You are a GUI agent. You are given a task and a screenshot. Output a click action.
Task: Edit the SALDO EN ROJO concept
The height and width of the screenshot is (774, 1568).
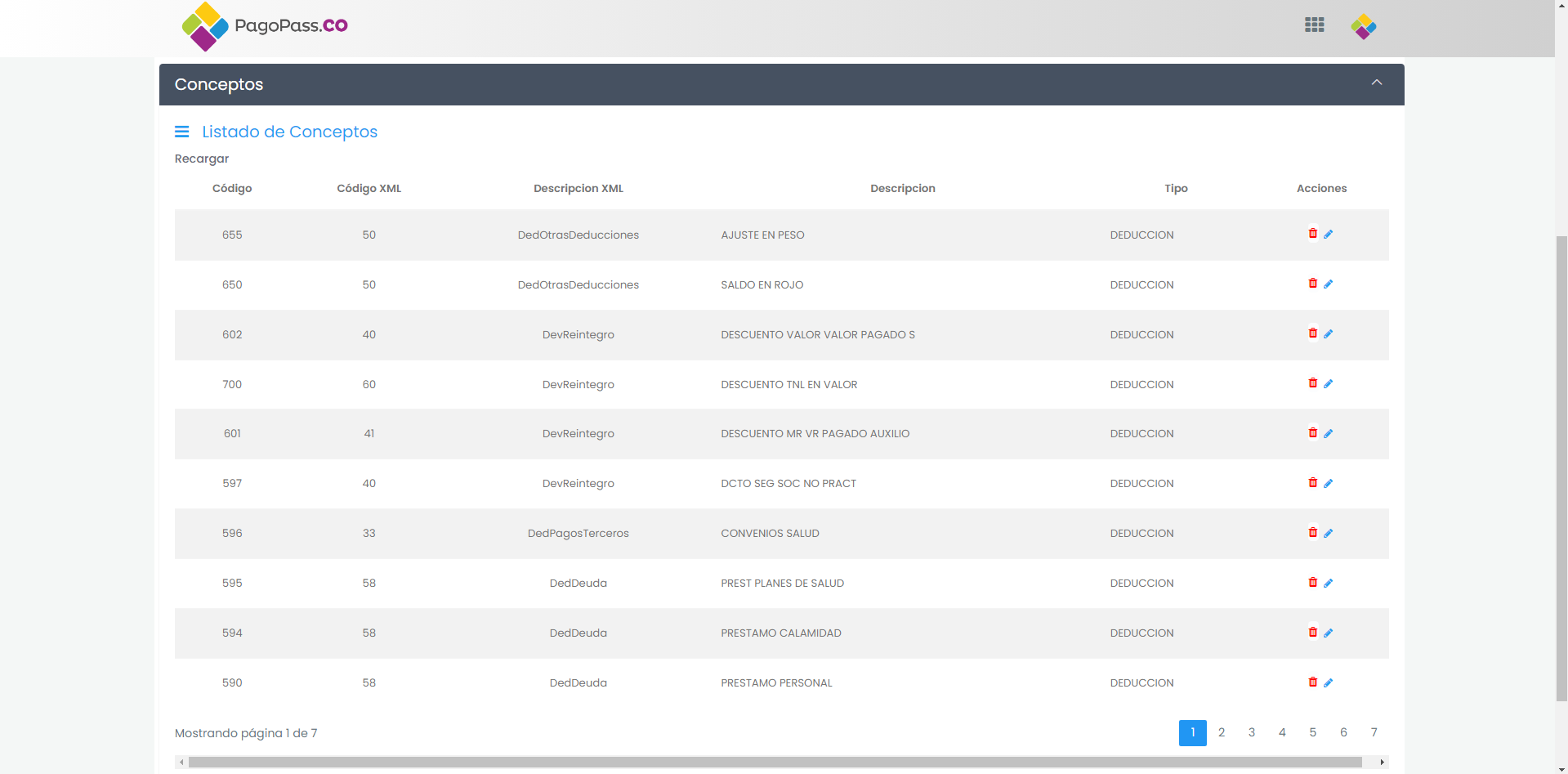pyautogui.click(x=1328, y=284)
